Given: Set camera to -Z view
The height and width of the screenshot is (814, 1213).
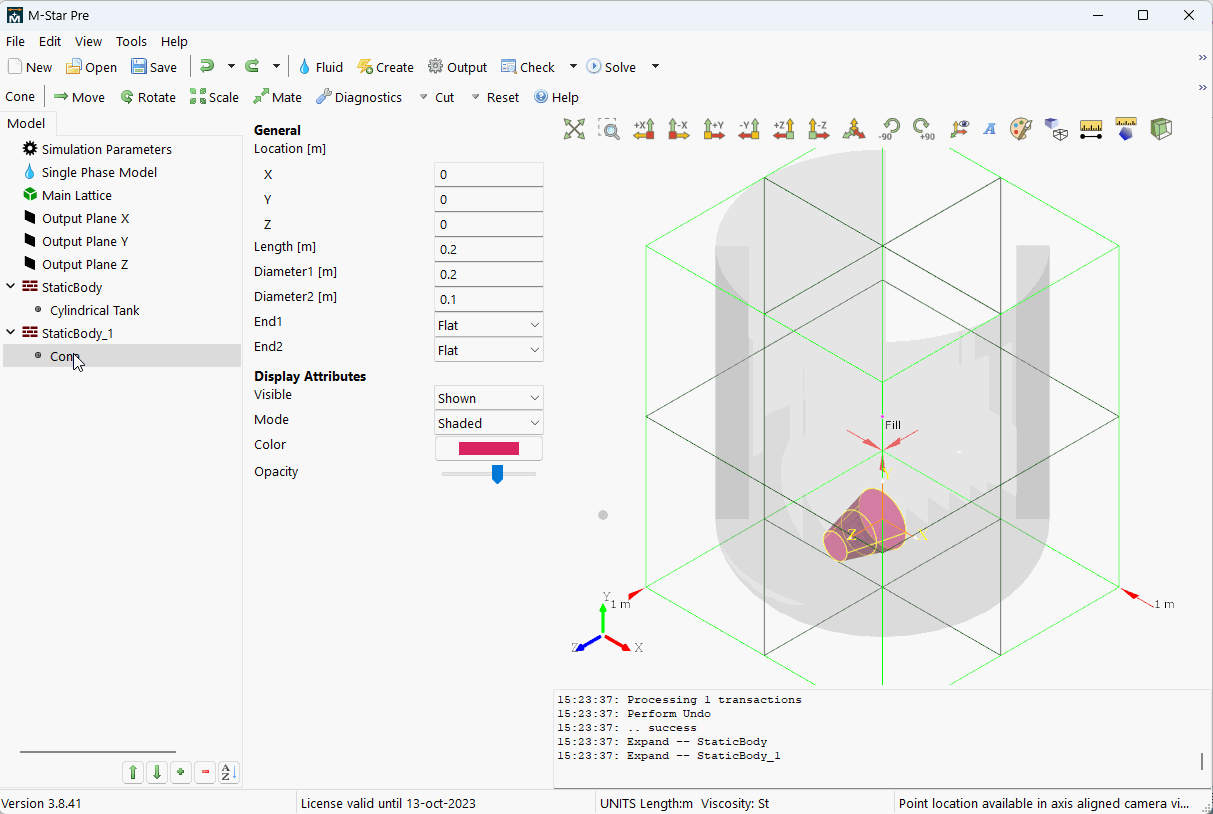Looking at the screenshot, I should pos(819,128).
